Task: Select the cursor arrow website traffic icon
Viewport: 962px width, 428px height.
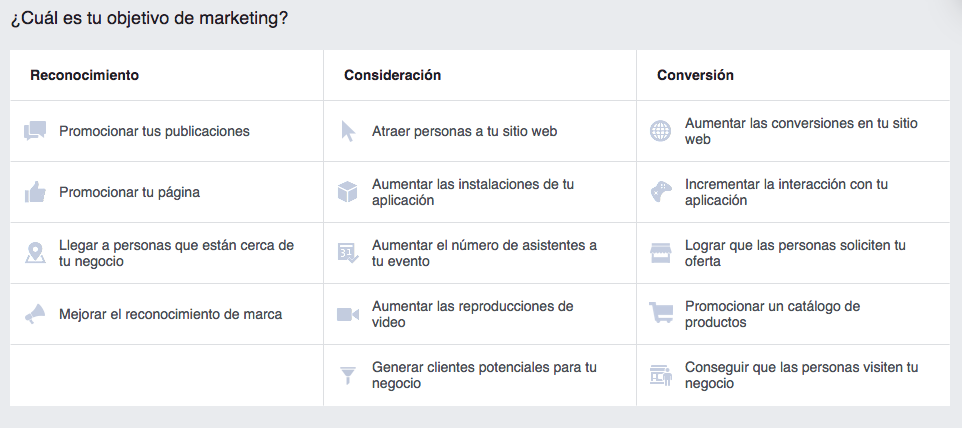Action: pyautogui.click(x=348, y=131)
